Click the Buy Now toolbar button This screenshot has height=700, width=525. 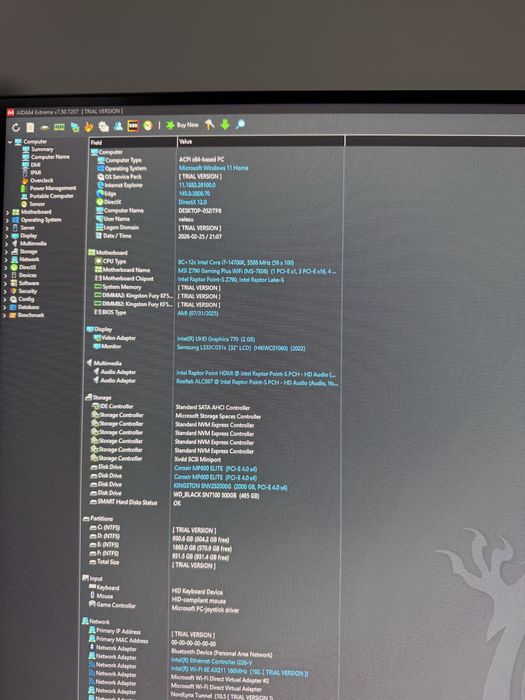182,125
